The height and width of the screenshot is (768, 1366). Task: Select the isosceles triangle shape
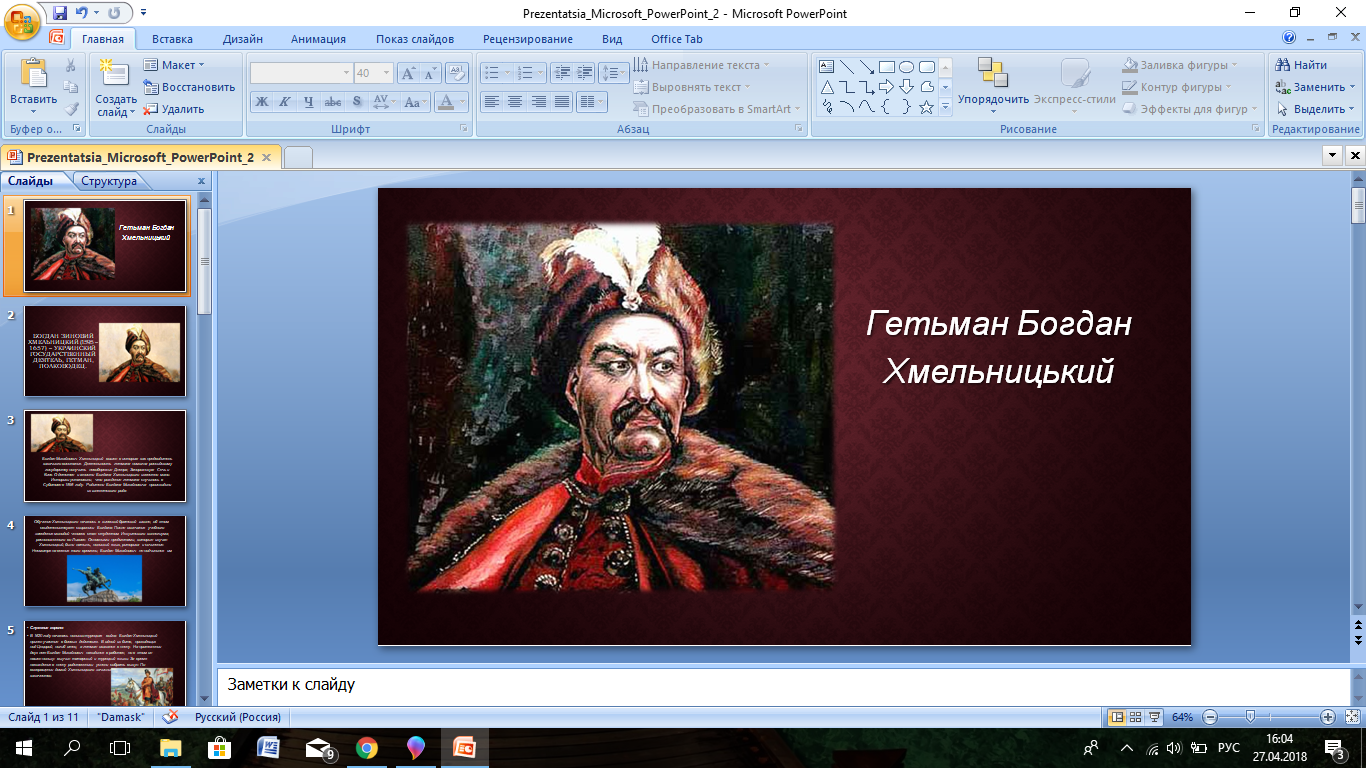click(827, 87)
